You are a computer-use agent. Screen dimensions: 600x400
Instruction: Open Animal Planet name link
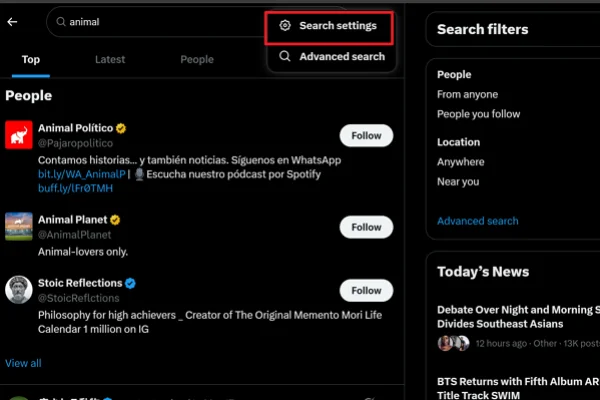(72, 220)
